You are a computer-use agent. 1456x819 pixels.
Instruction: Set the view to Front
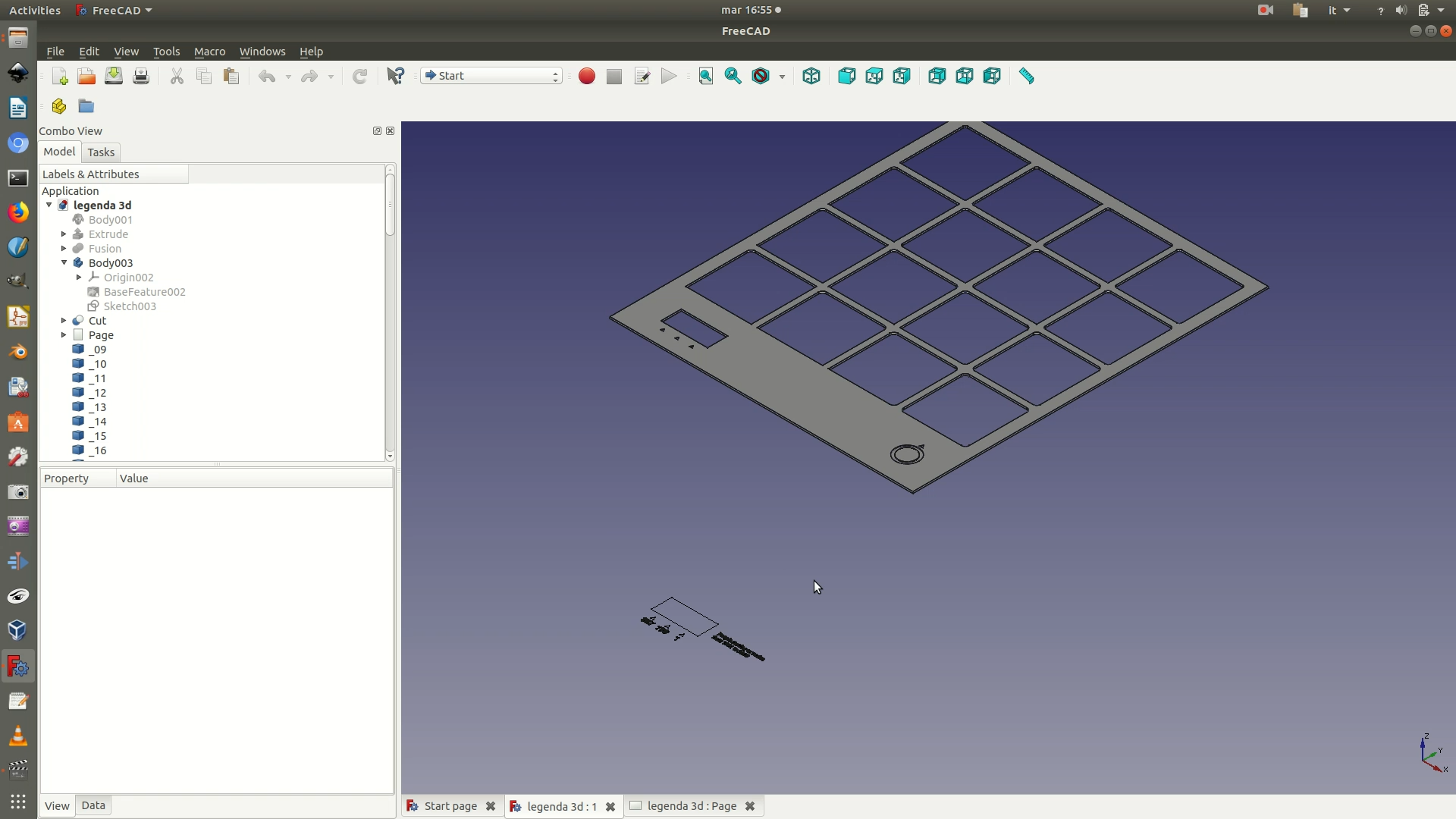pos(847,76)
